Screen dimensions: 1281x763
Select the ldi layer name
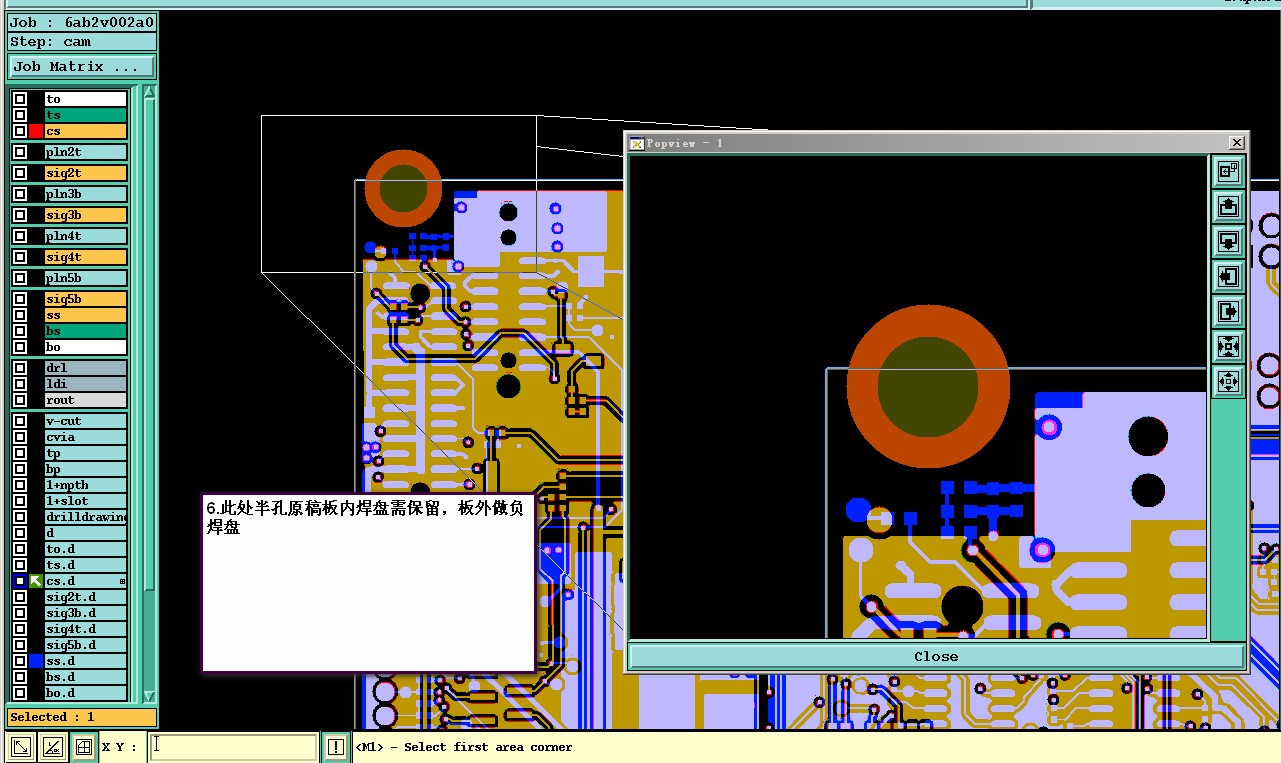click(86, 384)
